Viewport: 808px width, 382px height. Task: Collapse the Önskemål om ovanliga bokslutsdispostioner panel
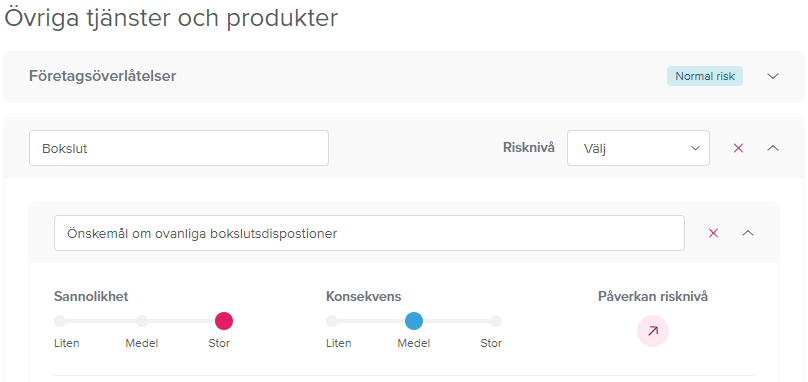pos(748,233)
